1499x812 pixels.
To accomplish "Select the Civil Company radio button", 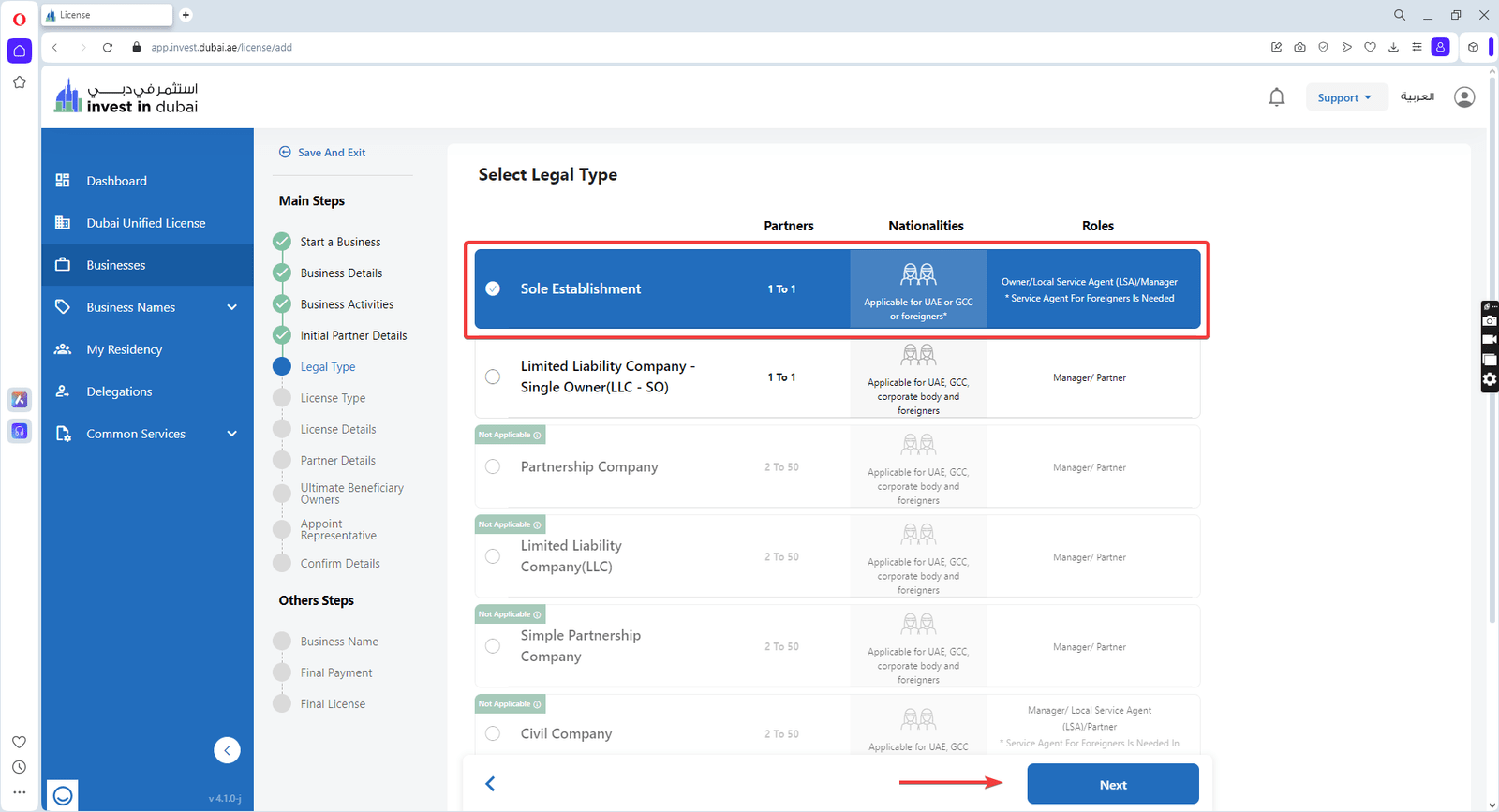I will 493,733.
